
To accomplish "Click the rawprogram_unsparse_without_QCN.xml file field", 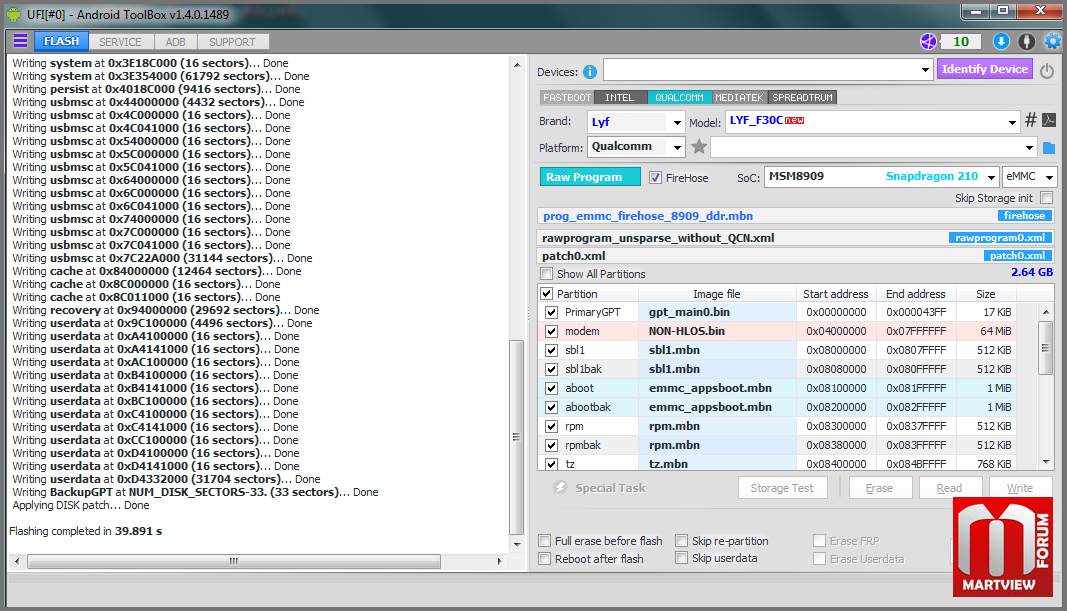I will [795, 237].
